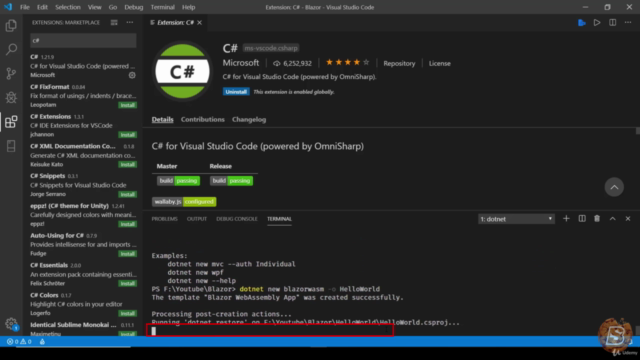This screenshot has height=360, width=640.
Task: Select the Terminal panel tab
Action: click(279, 219)
